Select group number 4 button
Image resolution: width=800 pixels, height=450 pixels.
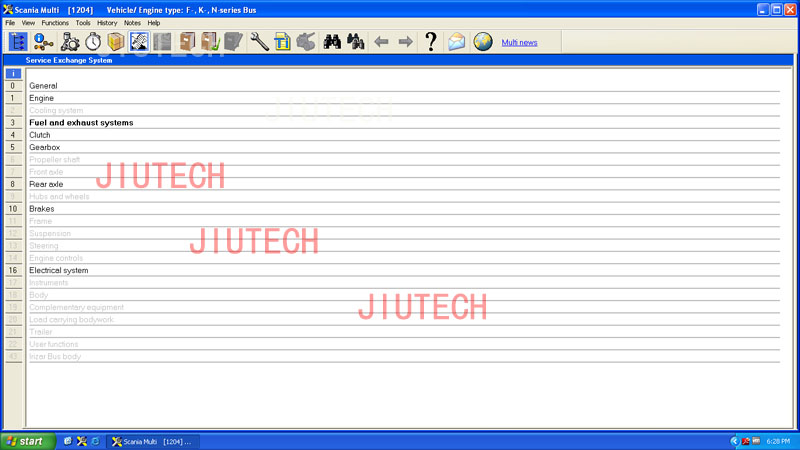pos(13,135)
